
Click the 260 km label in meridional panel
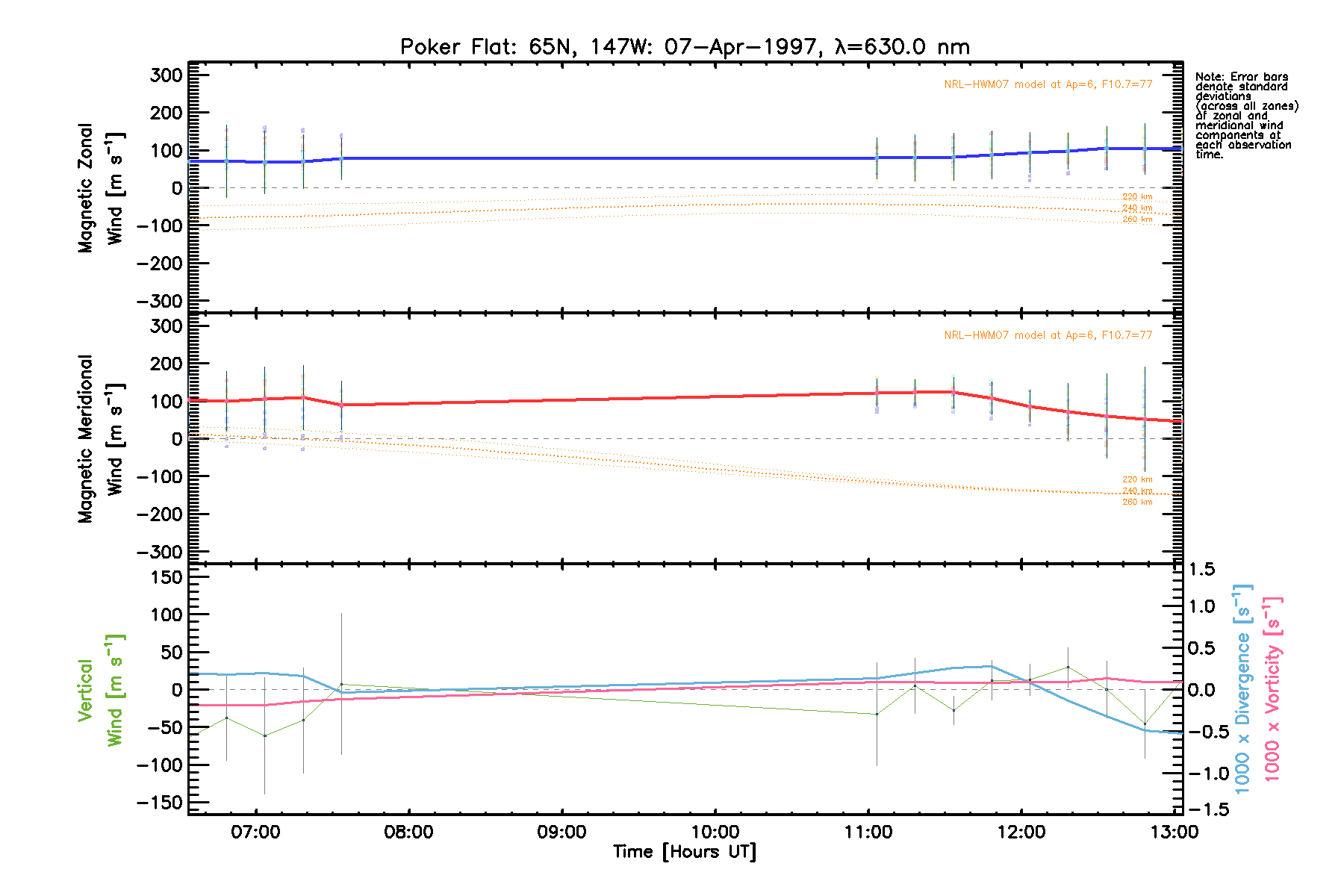(1137, 502)
